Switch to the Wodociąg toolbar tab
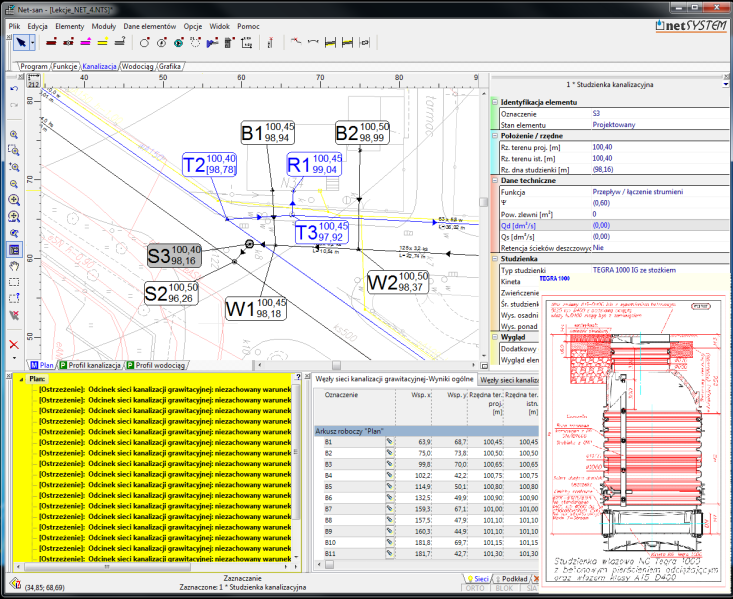The image size is (733, 599). (x=137, y=66)
